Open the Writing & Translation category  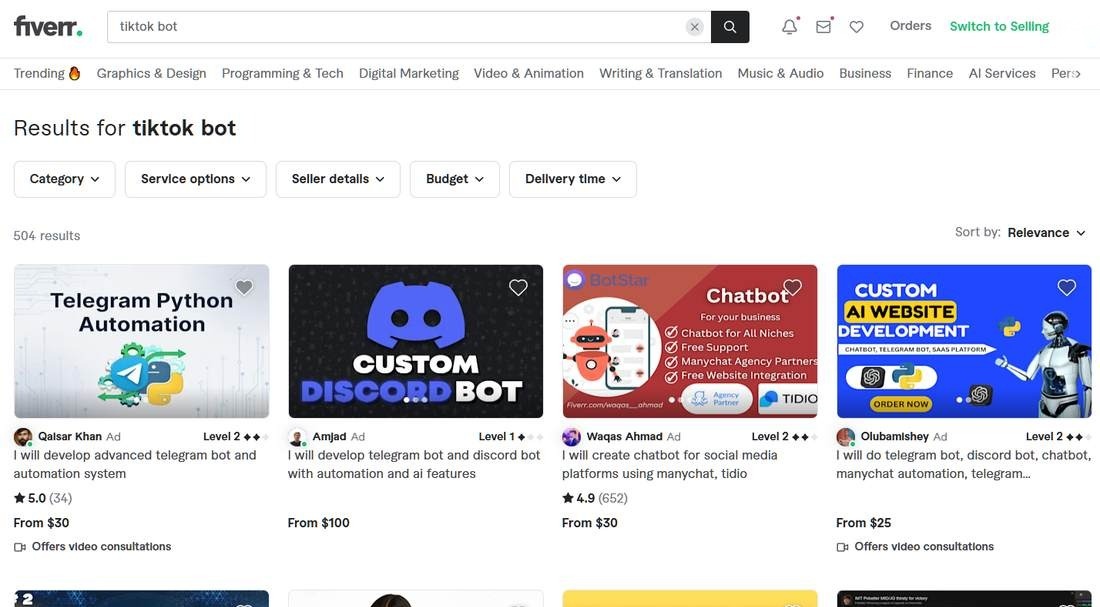pos(661,73)
